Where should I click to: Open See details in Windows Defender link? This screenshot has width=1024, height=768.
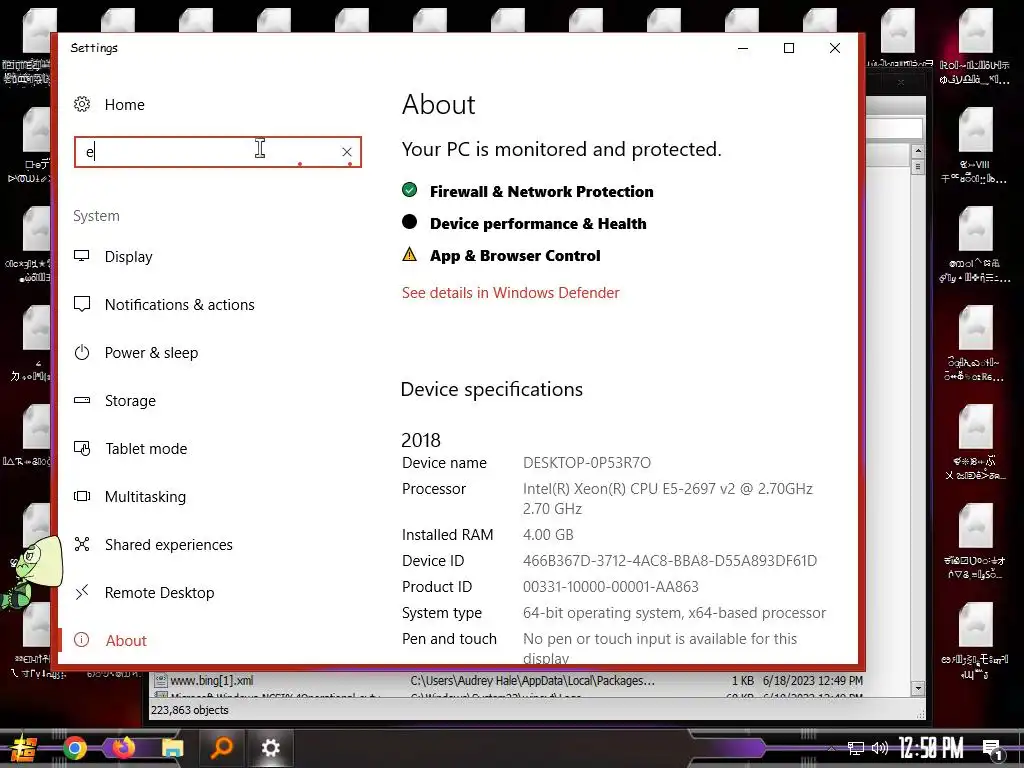[x=511, y=293]
